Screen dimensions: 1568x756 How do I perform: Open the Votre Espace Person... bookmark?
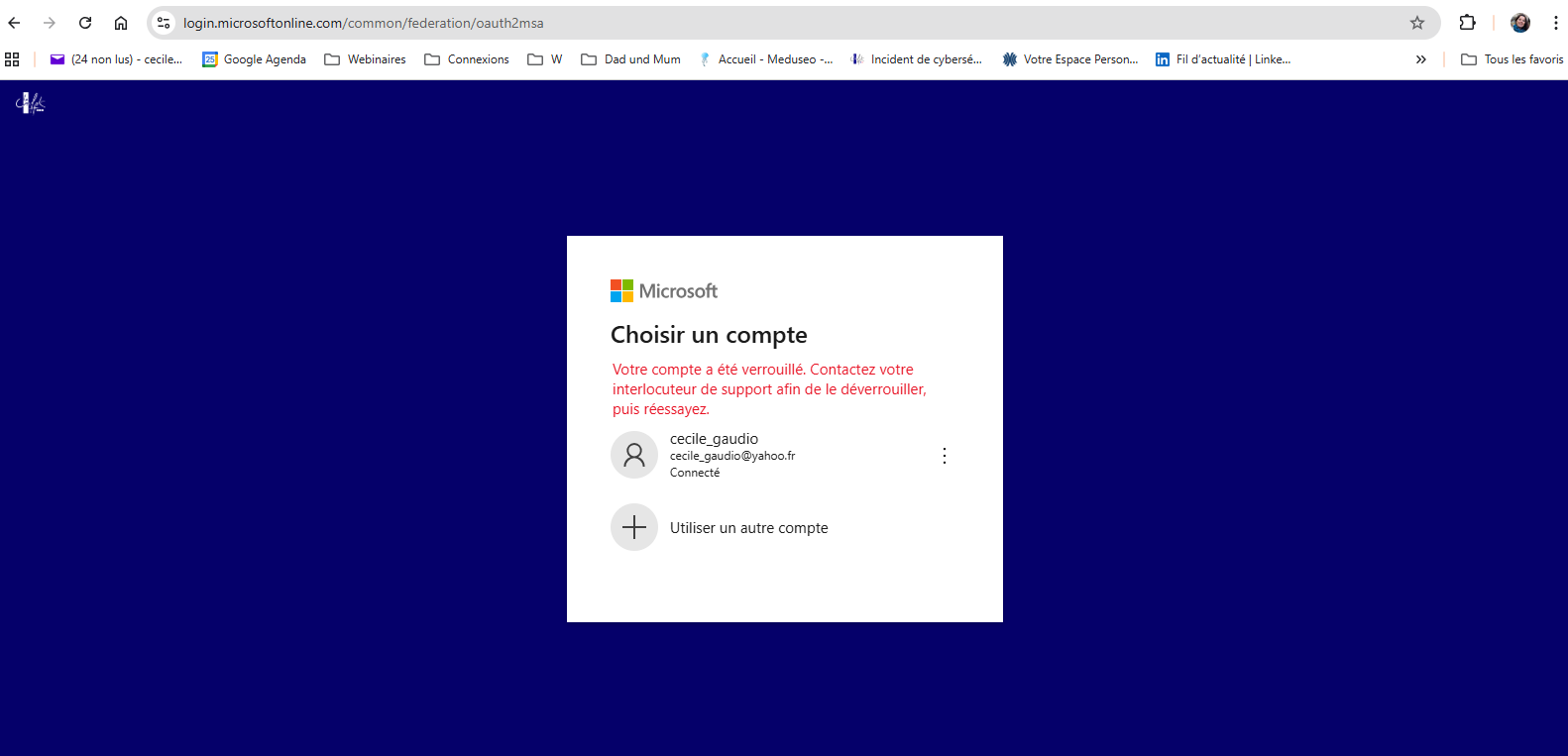click(x=1070, y=59)
